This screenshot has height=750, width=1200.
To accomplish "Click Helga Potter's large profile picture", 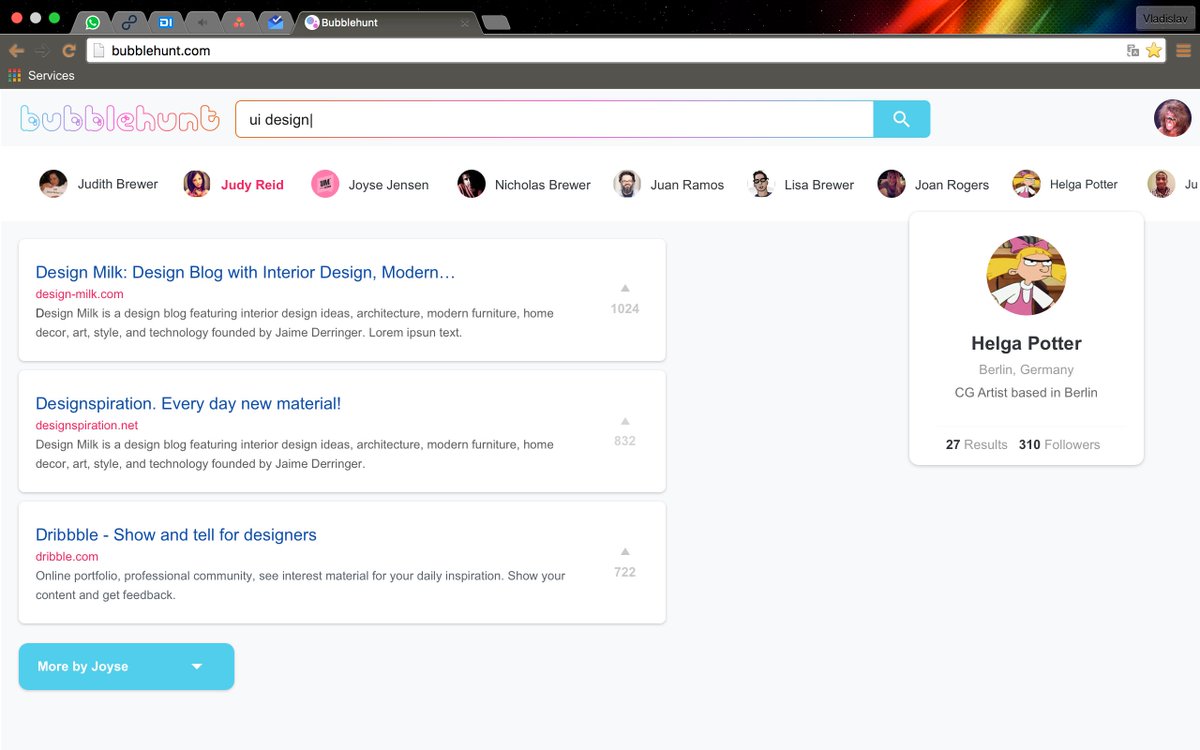I will click(1026, 276).
